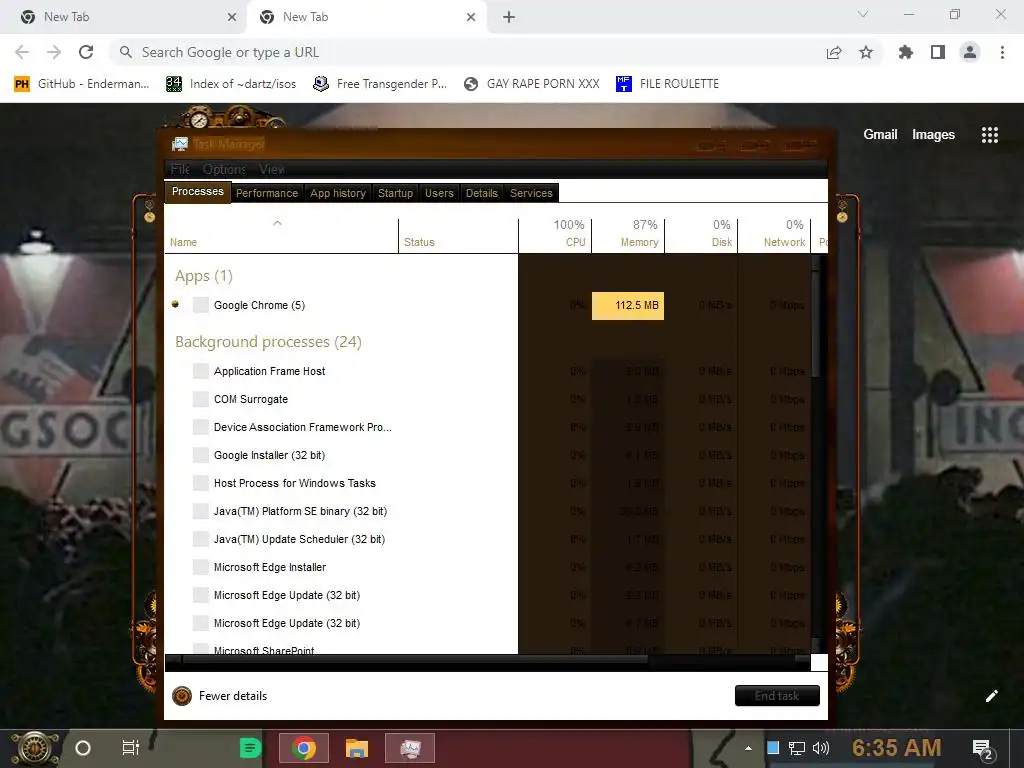Image resolution: width=1024 pixels, height=768 pixels.
Task: Expand the Google Chrome (5) process group
Action: pyautogui.click(x=175, y=304)
